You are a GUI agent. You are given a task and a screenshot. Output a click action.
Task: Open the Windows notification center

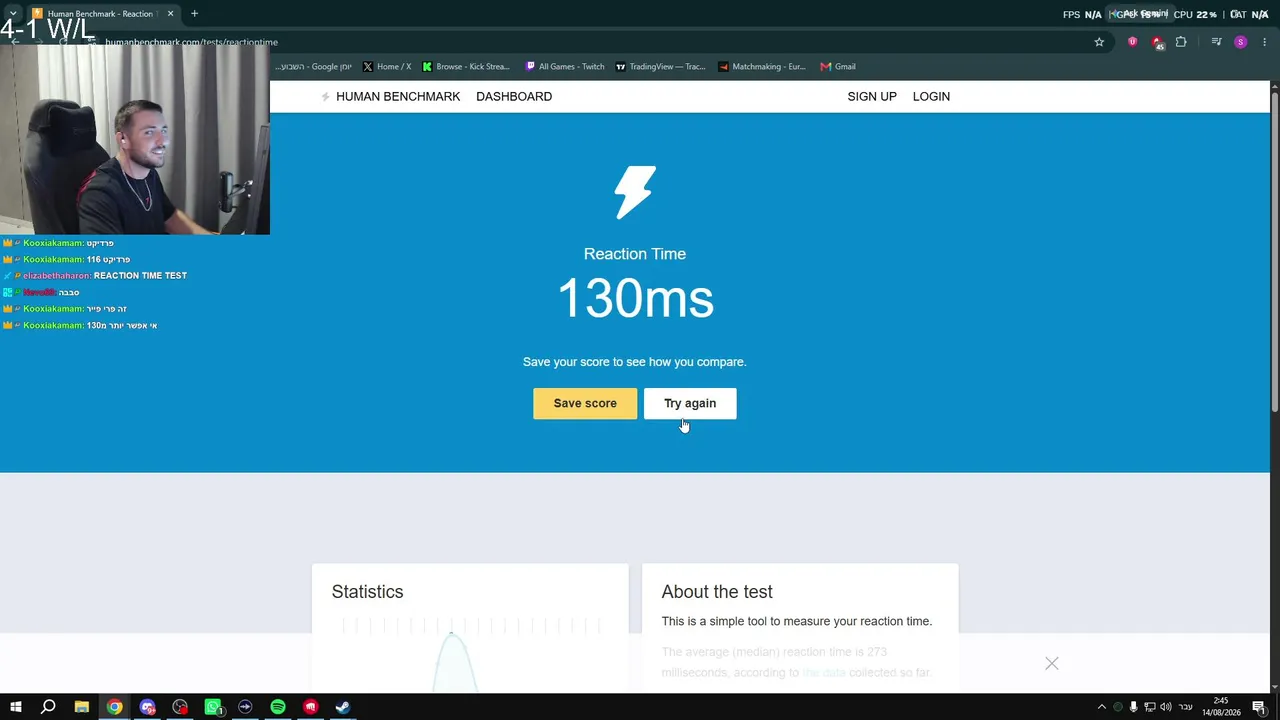[1259, 707]
